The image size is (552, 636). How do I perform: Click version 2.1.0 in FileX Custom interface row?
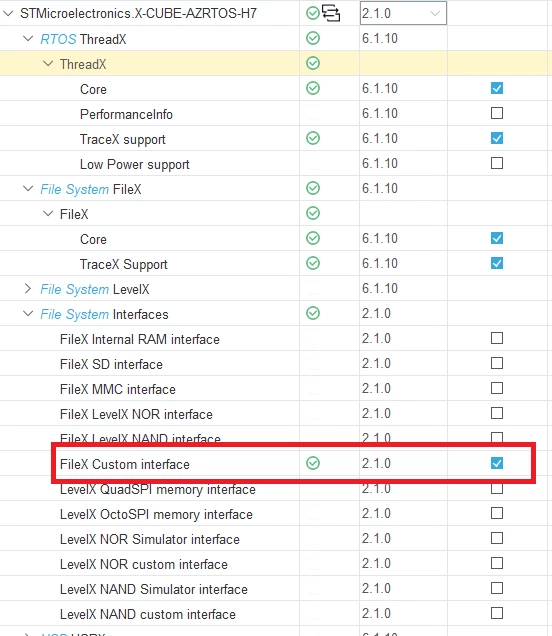click(x=376, y=463)
